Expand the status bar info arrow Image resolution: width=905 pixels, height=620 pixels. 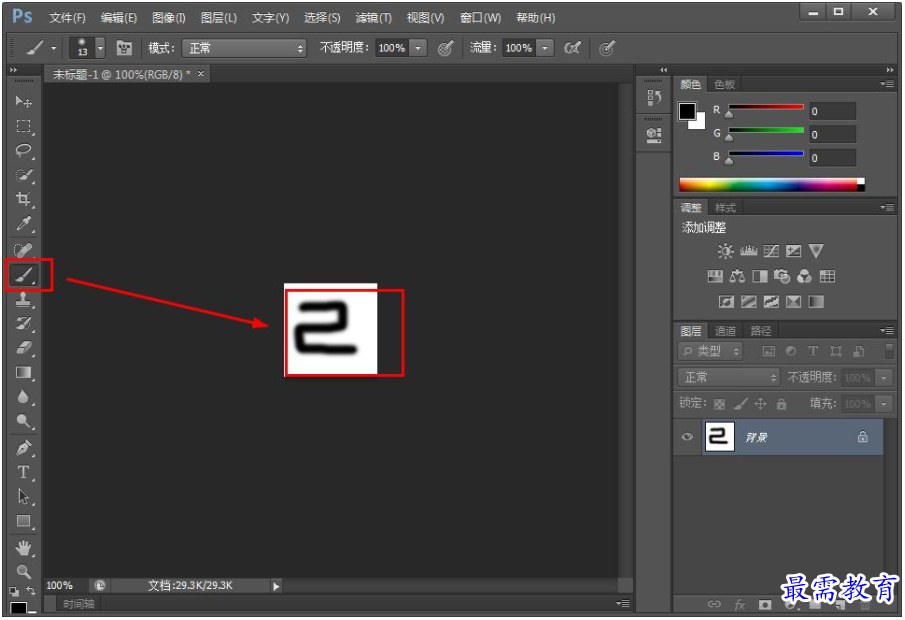tap(276, 587)
